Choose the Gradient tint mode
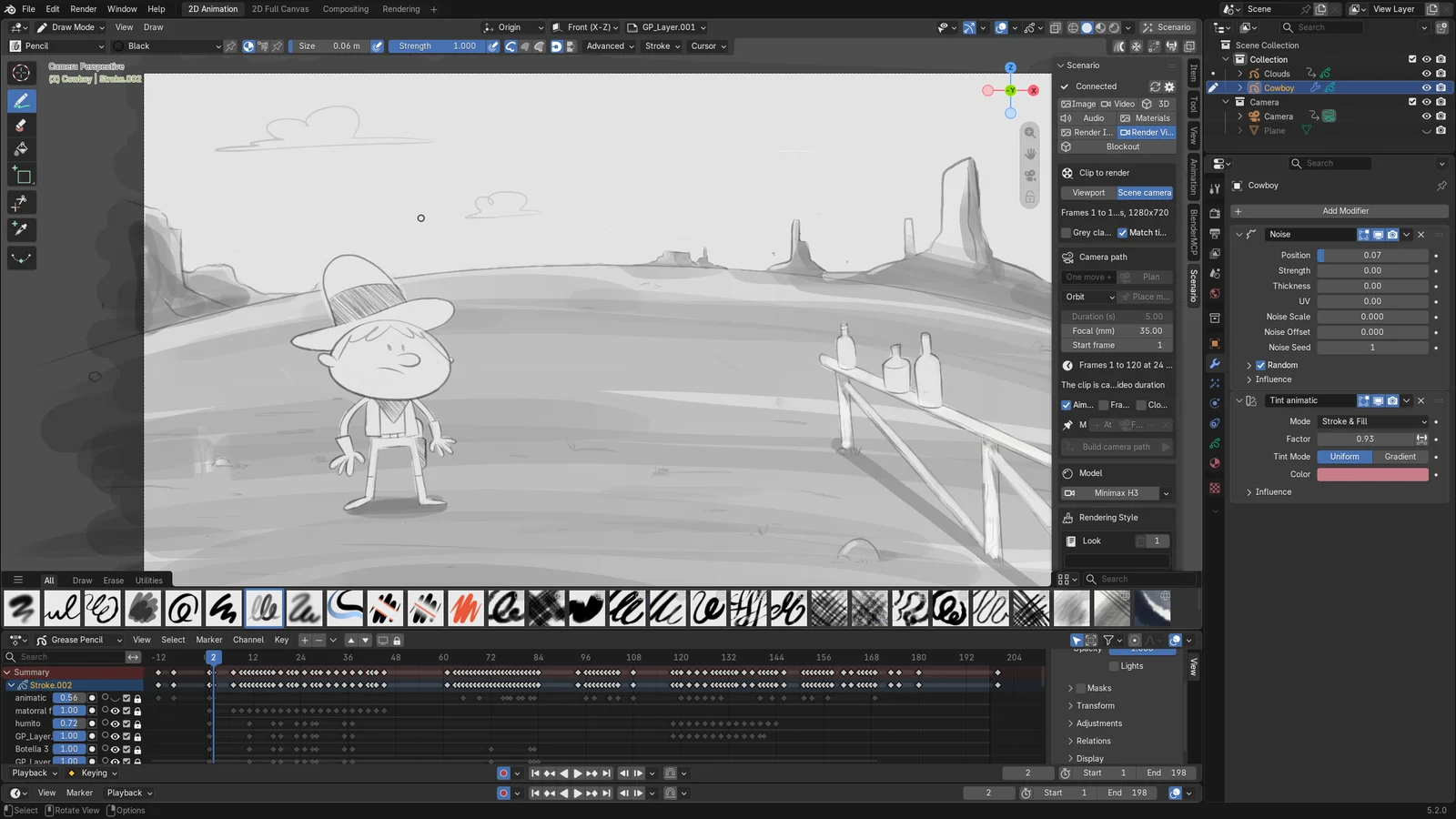The height and width of the screenshot is (819, 1456). pyautogui.click(x=1400, y=457)
